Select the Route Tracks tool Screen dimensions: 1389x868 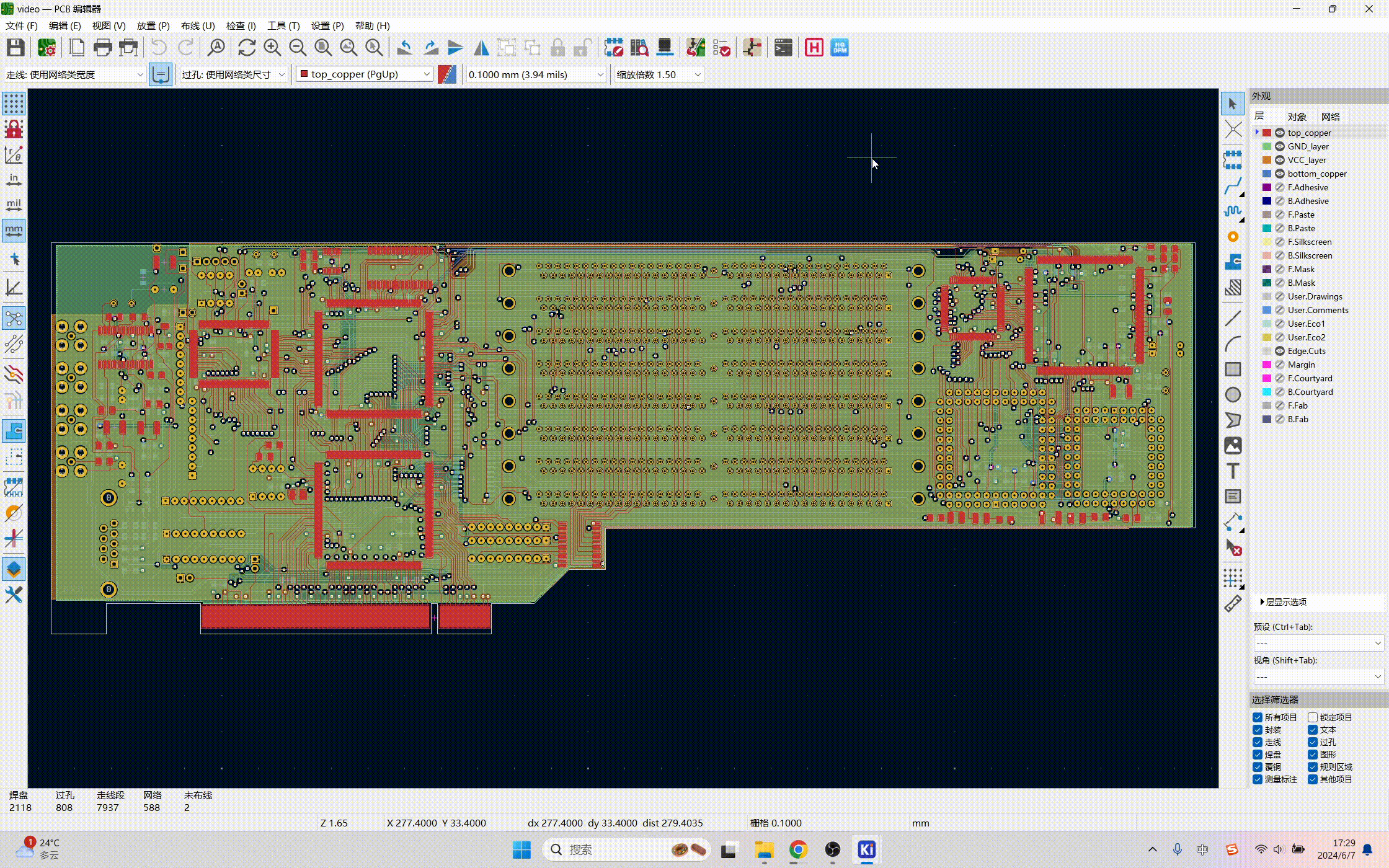1233,185
